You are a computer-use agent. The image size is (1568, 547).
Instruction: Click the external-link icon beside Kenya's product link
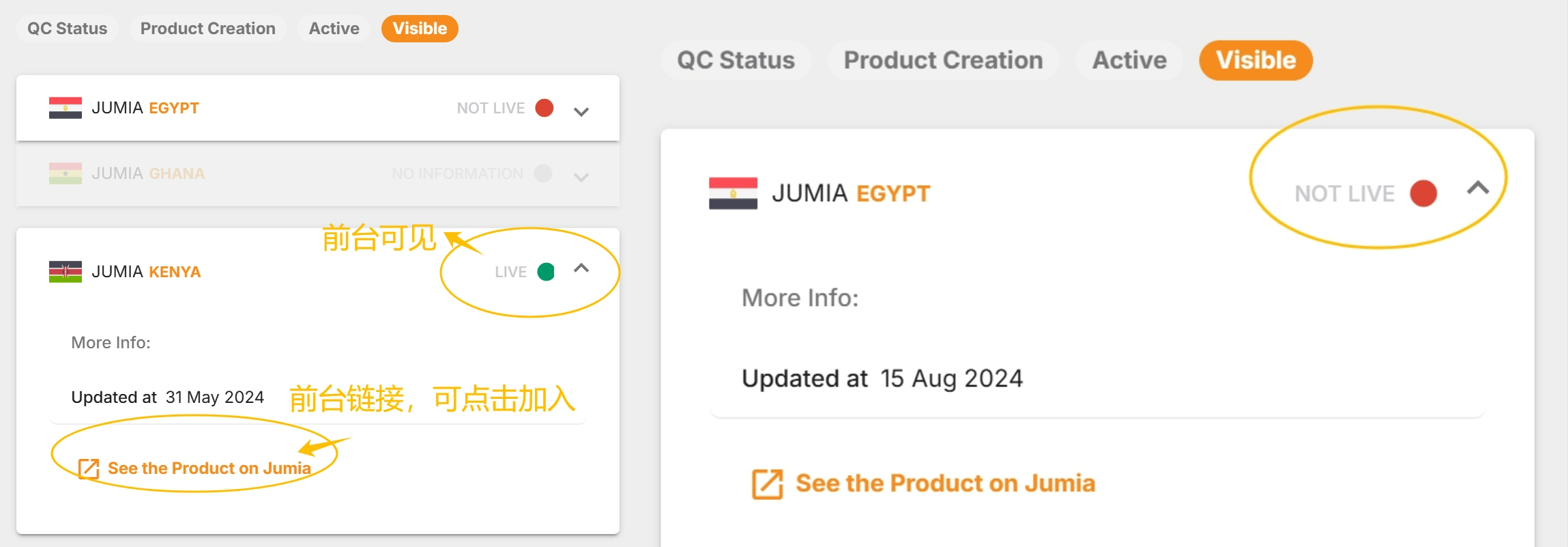[87, 468]
